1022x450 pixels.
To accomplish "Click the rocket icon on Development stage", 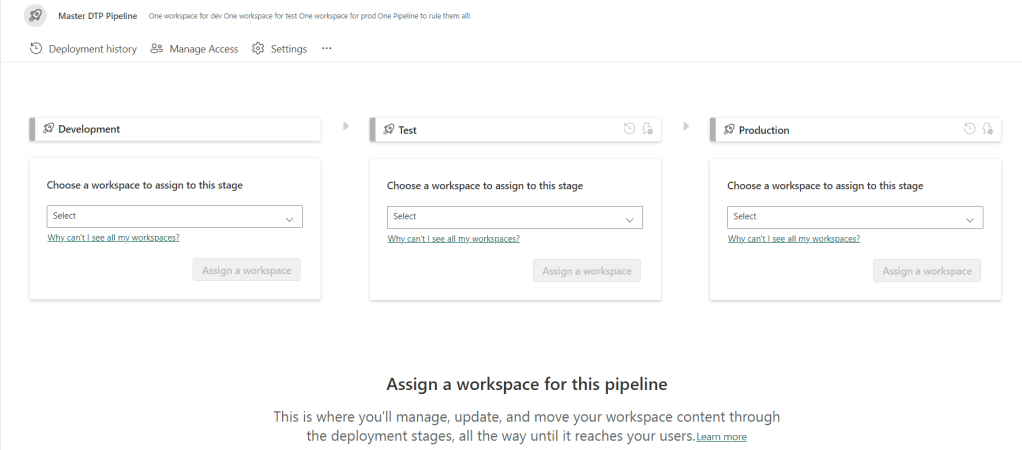I will (49, 129).
